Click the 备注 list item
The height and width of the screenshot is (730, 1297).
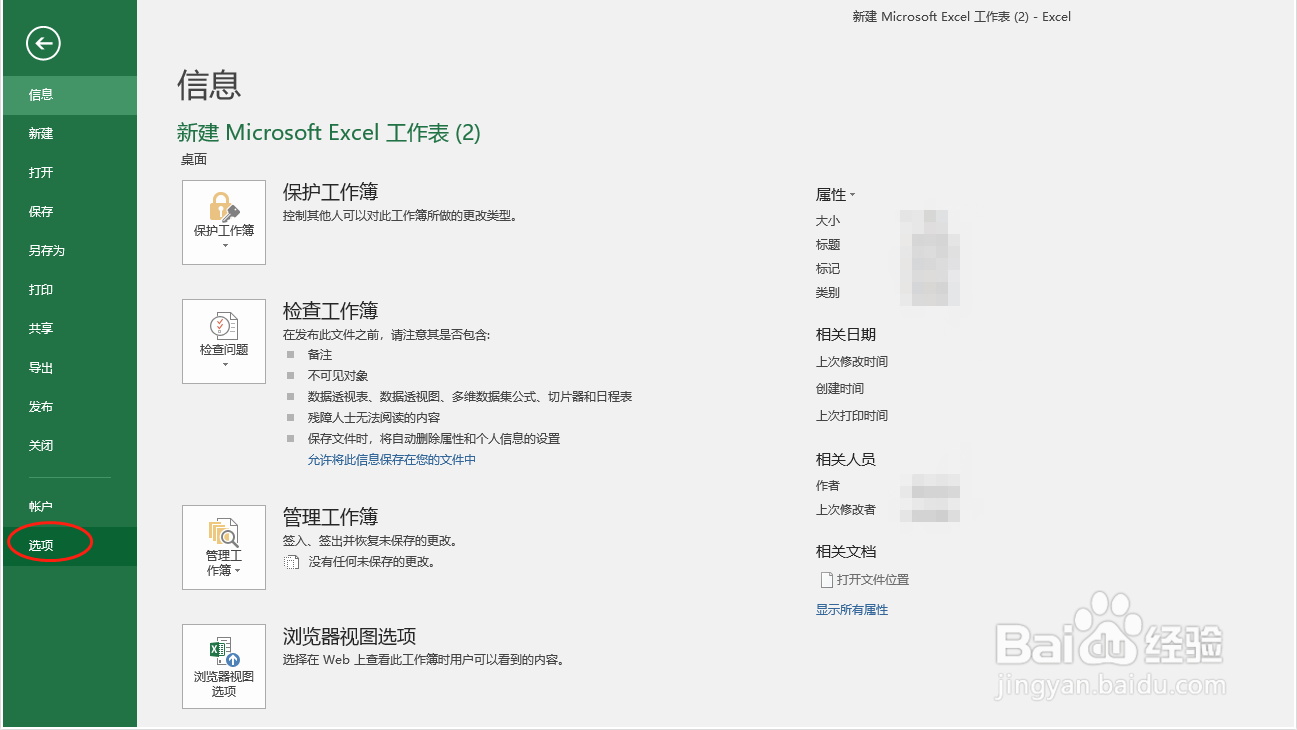click(320, 355)
